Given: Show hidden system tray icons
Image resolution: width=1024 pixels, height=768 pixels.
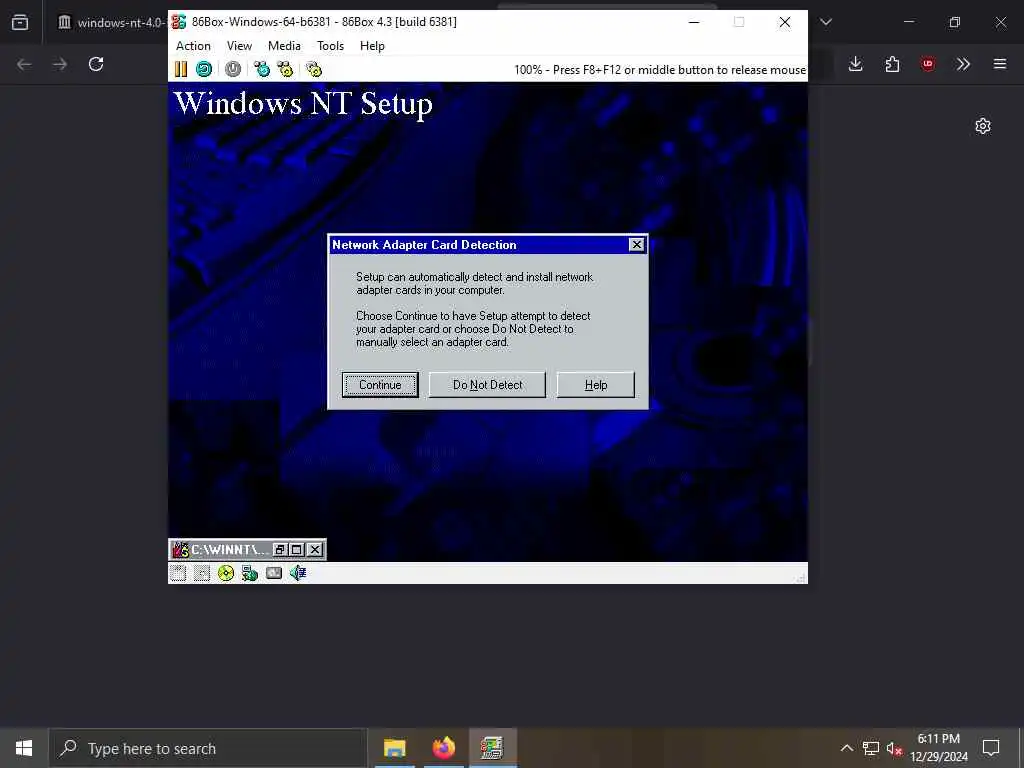Looking at the screenshot, I should point(846,748).
